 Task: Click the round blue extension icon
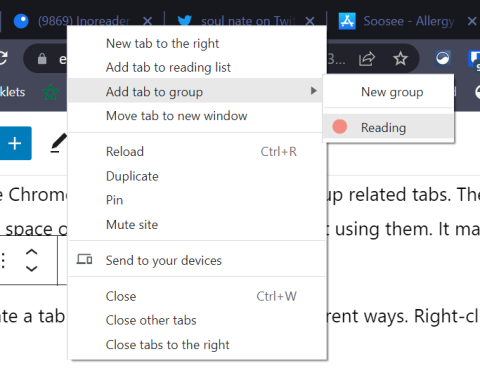(x=443, y=58)
